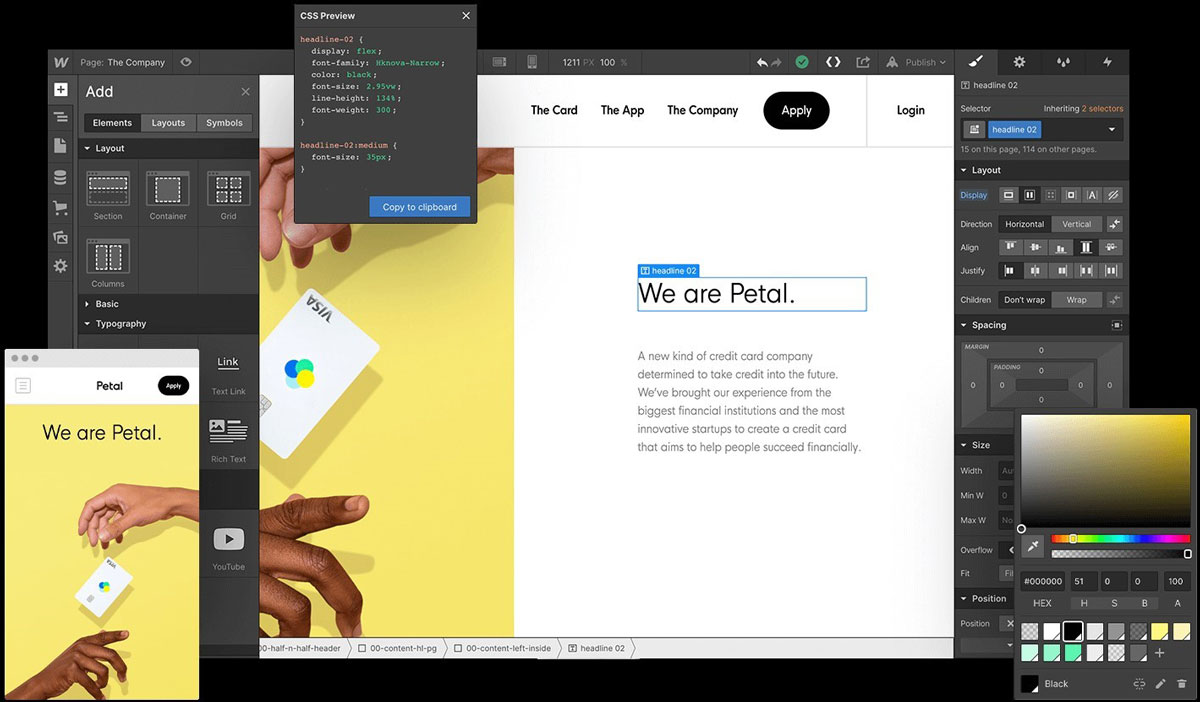Toggle preview mode with the eye icon
Image resolution: width=1200 pixels, height=702 pixels.
(186, 62)
